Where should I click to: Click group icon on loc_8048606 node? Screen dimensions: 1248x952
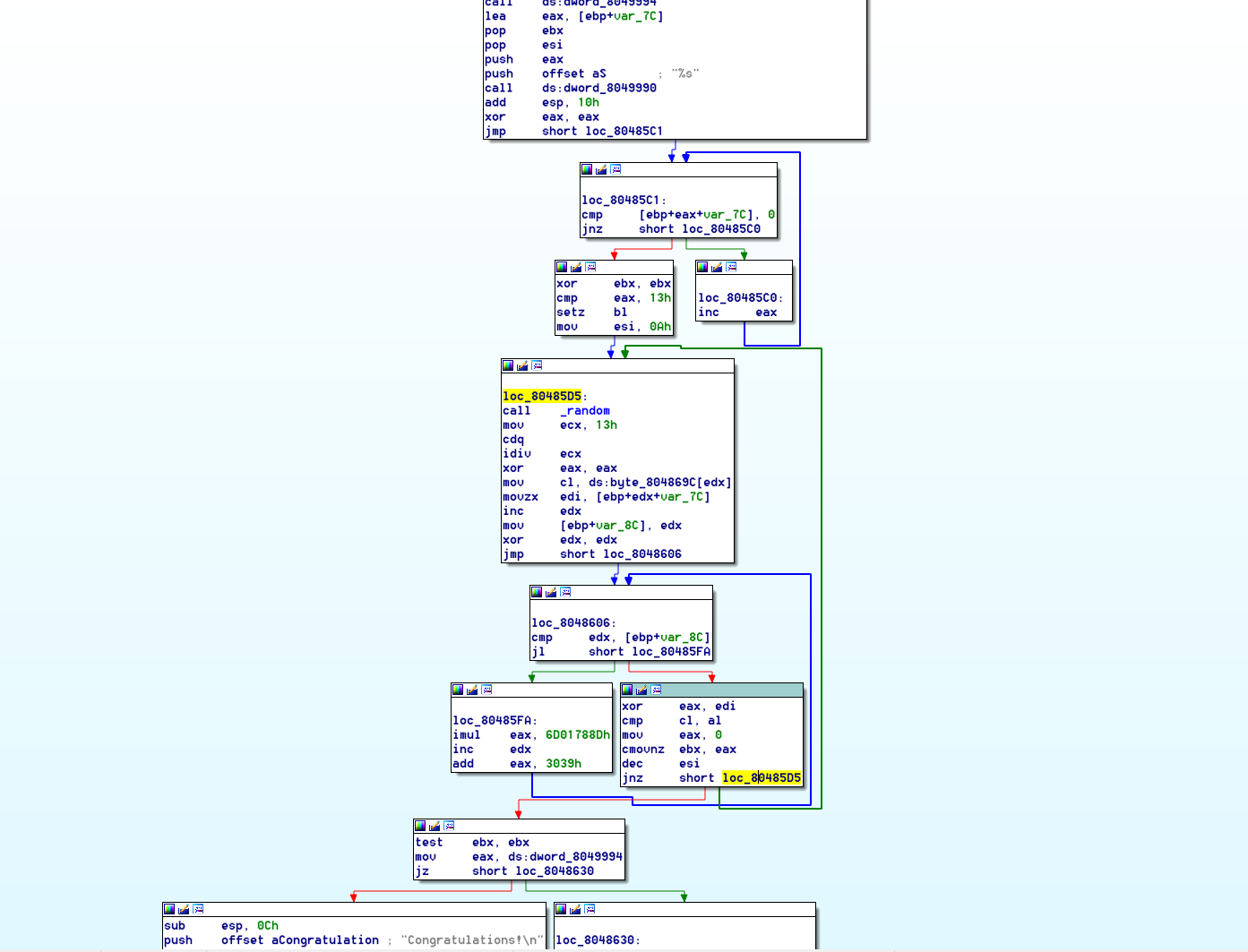565,592
